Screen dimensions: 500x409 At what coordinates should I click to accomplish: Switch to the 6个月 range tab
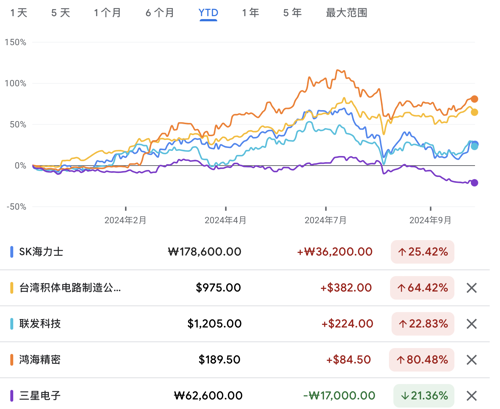(x=160, y=13)
